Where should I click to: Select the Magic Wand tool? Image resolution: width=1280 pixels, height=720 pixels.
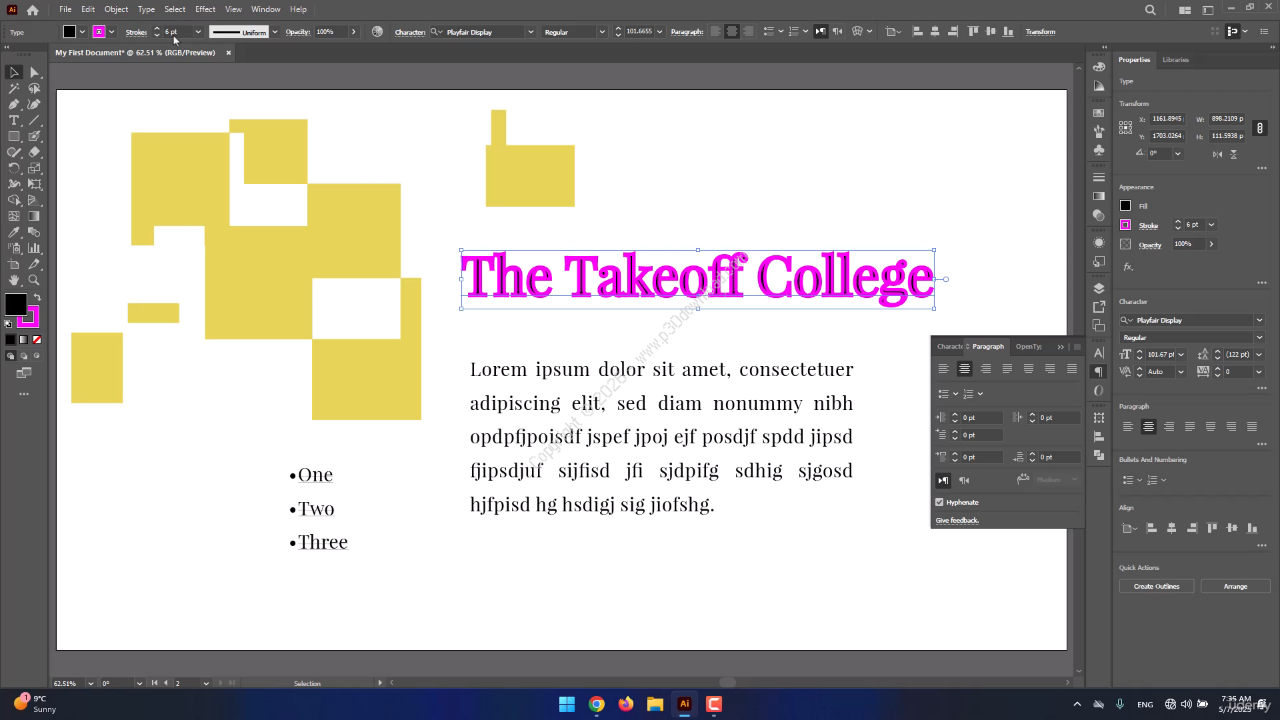14,88
